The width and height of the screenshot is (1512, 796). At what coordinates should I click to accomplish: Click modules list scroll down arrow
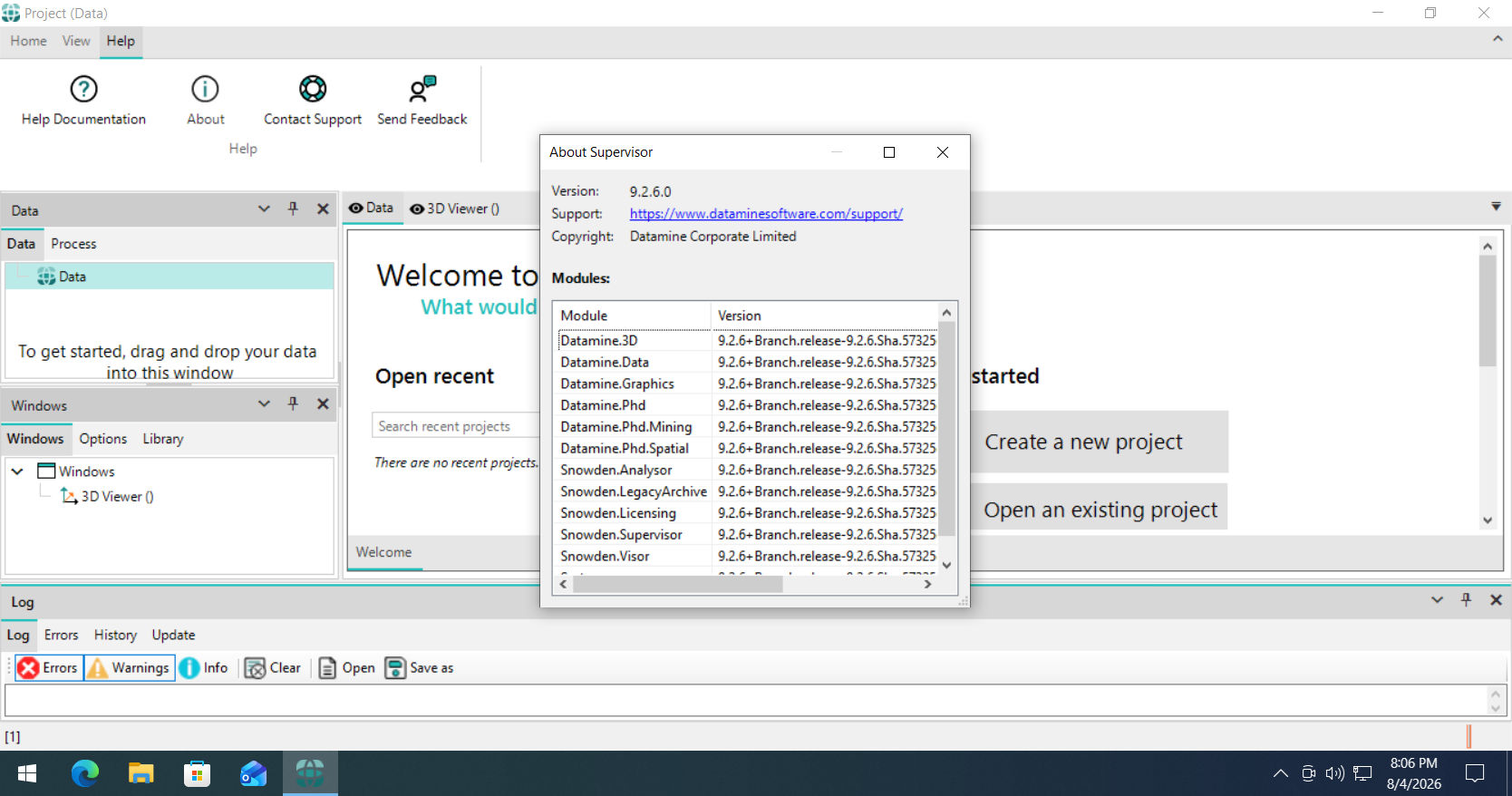(946, 565)
